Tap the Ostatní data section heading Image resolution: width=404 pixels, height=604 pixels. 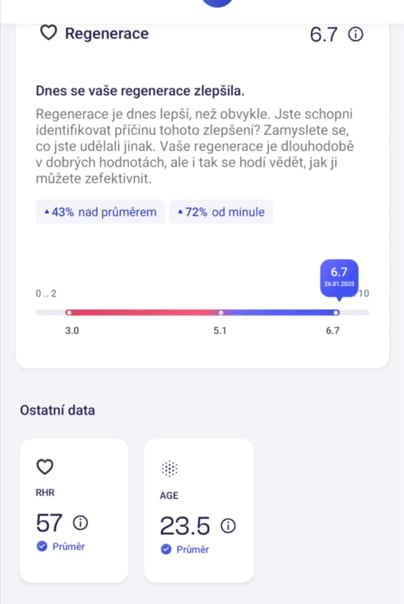click(57, 410)
